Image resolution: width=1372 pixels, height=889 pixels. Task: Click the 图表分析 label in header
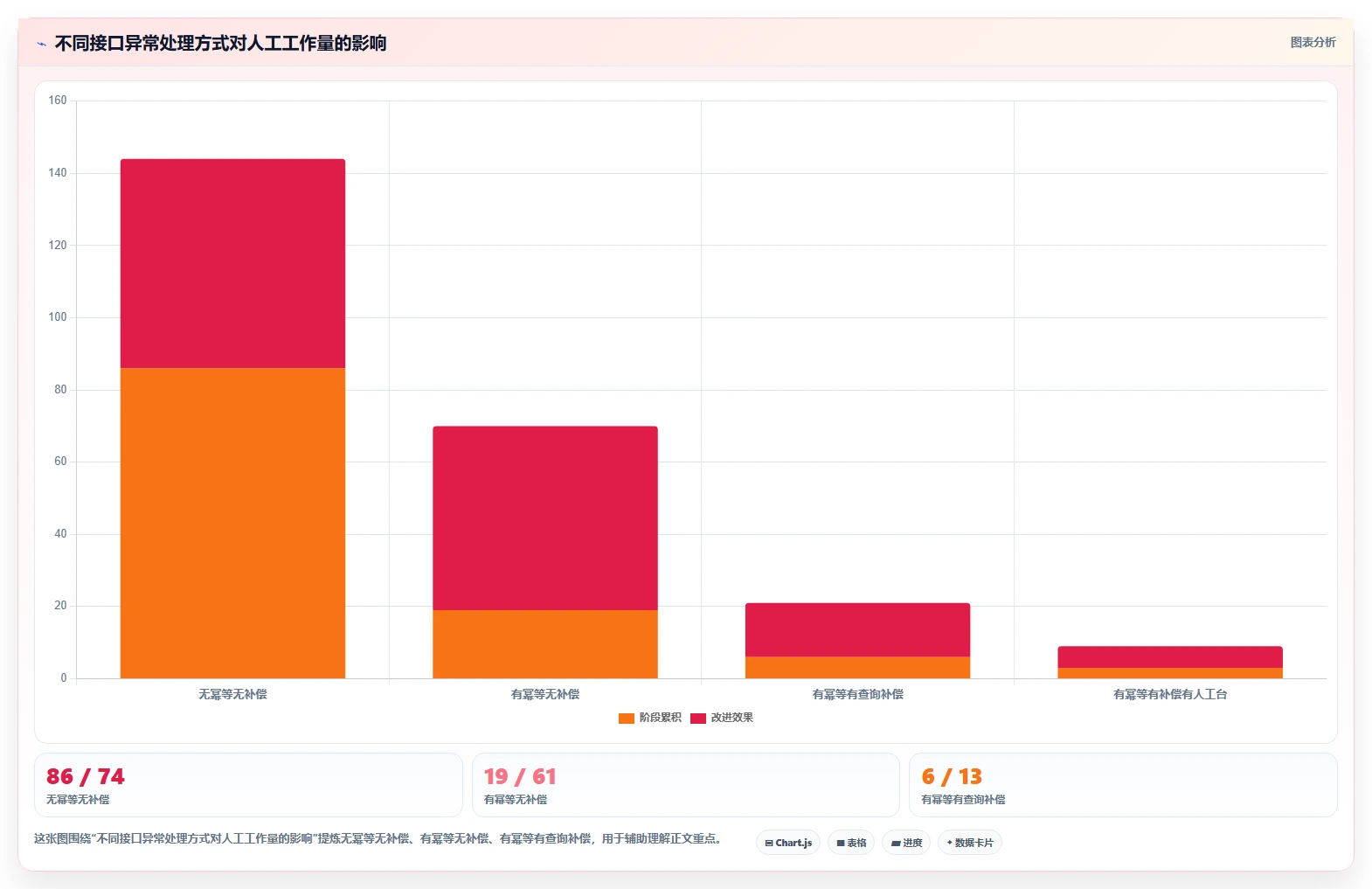(1313, 42)
